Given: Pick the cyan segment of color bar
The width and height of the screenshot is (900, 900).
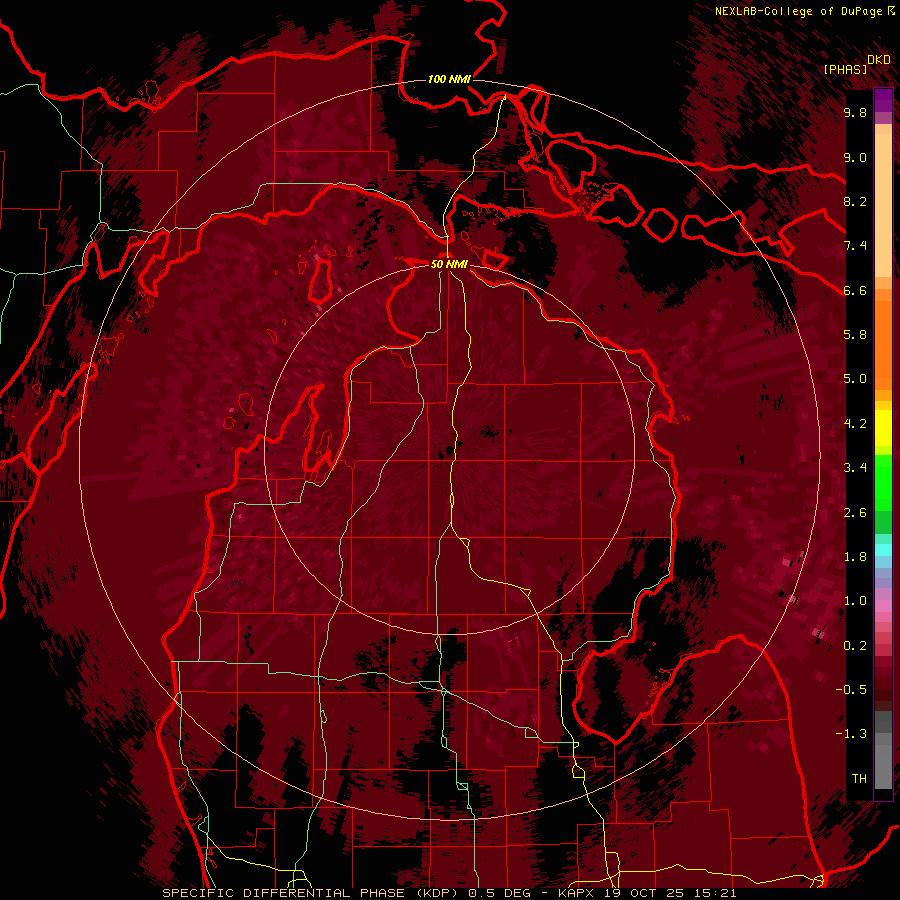Looking at the screenshot, I should (883, 549).
